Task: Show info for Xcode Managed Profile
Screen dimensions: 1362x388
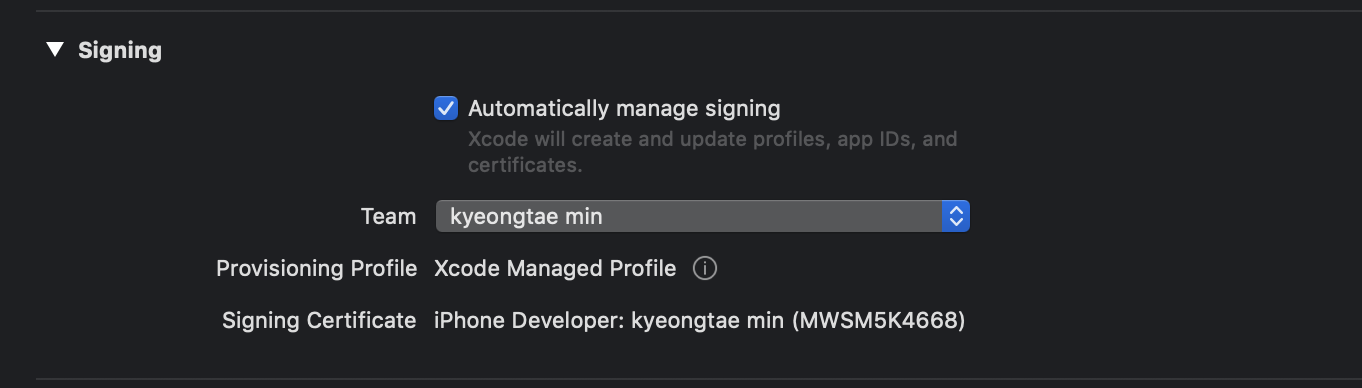Action: 705,269
